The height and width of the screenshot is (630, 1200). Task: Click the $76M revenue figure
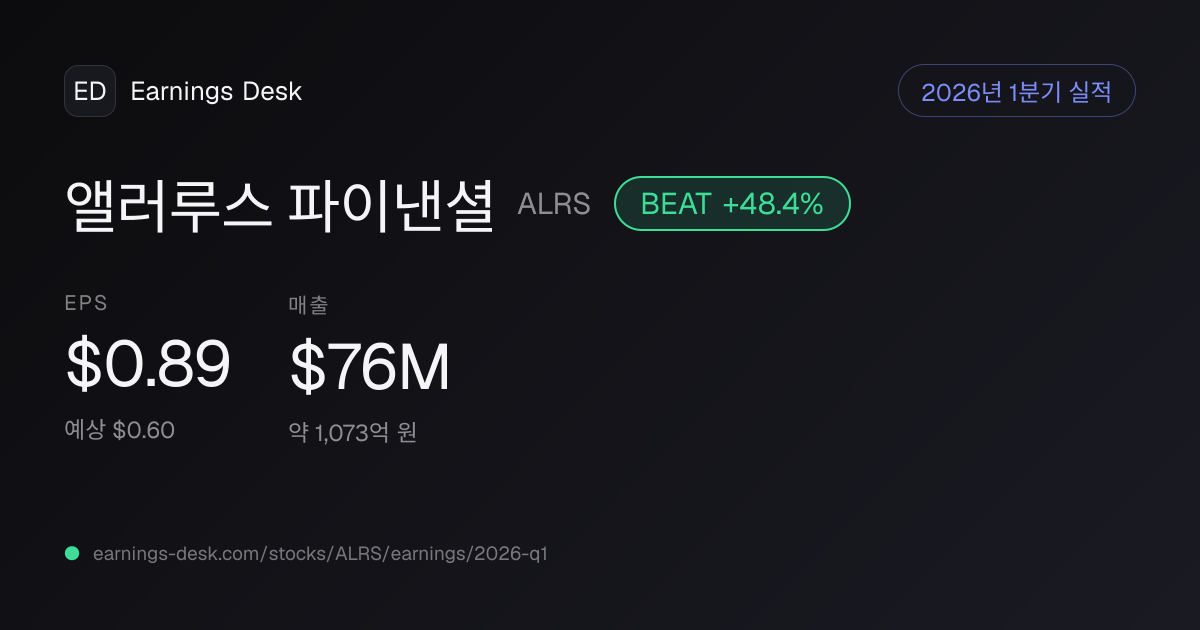[x=370, y=366]
